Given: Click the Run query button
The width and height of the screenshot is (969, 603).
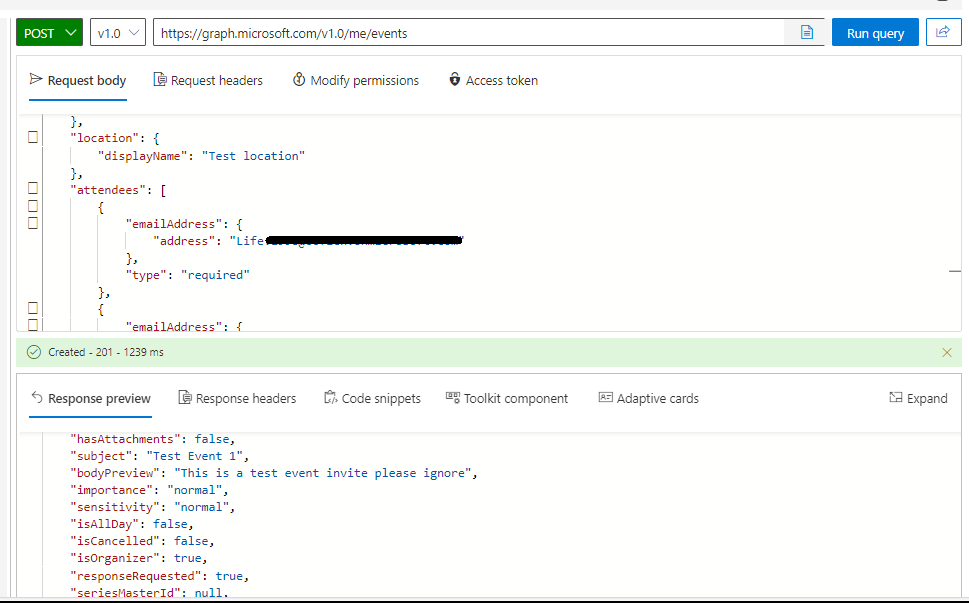Looking at the screenshot, I should pos(874,31).
